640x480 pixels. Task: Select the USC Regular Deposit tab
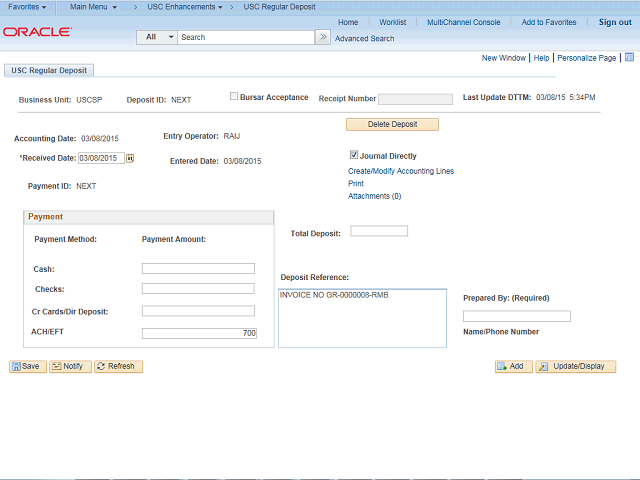tap(49, 70)
